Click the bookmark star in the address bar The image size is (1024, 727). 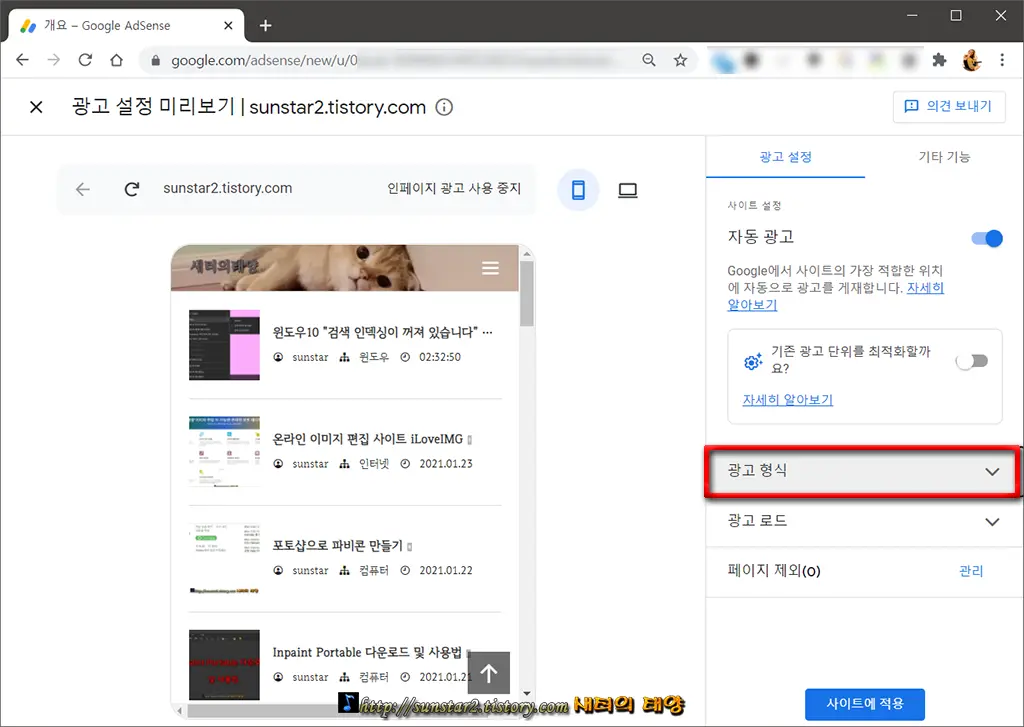681,60
